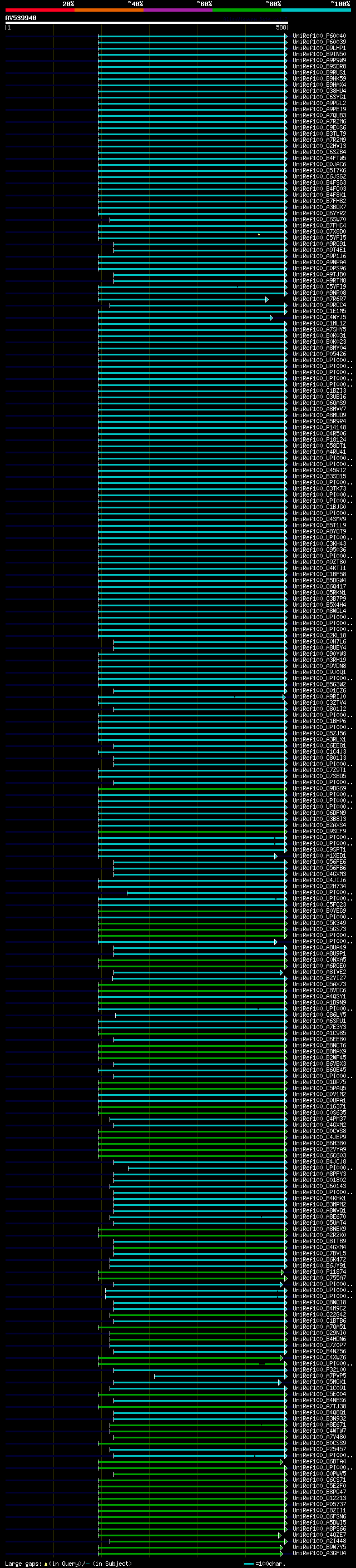Select the UniRef100_C9J0Q1 label
This screenshot has width=356, height=1568.
click(319, 672)
